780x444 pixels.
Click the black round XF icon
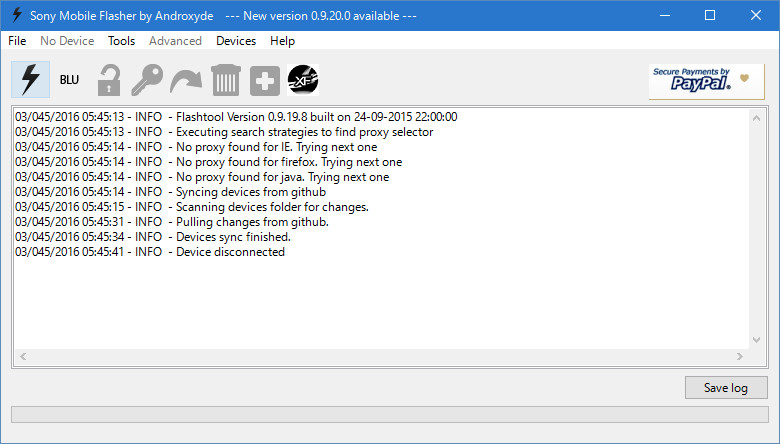303,80
